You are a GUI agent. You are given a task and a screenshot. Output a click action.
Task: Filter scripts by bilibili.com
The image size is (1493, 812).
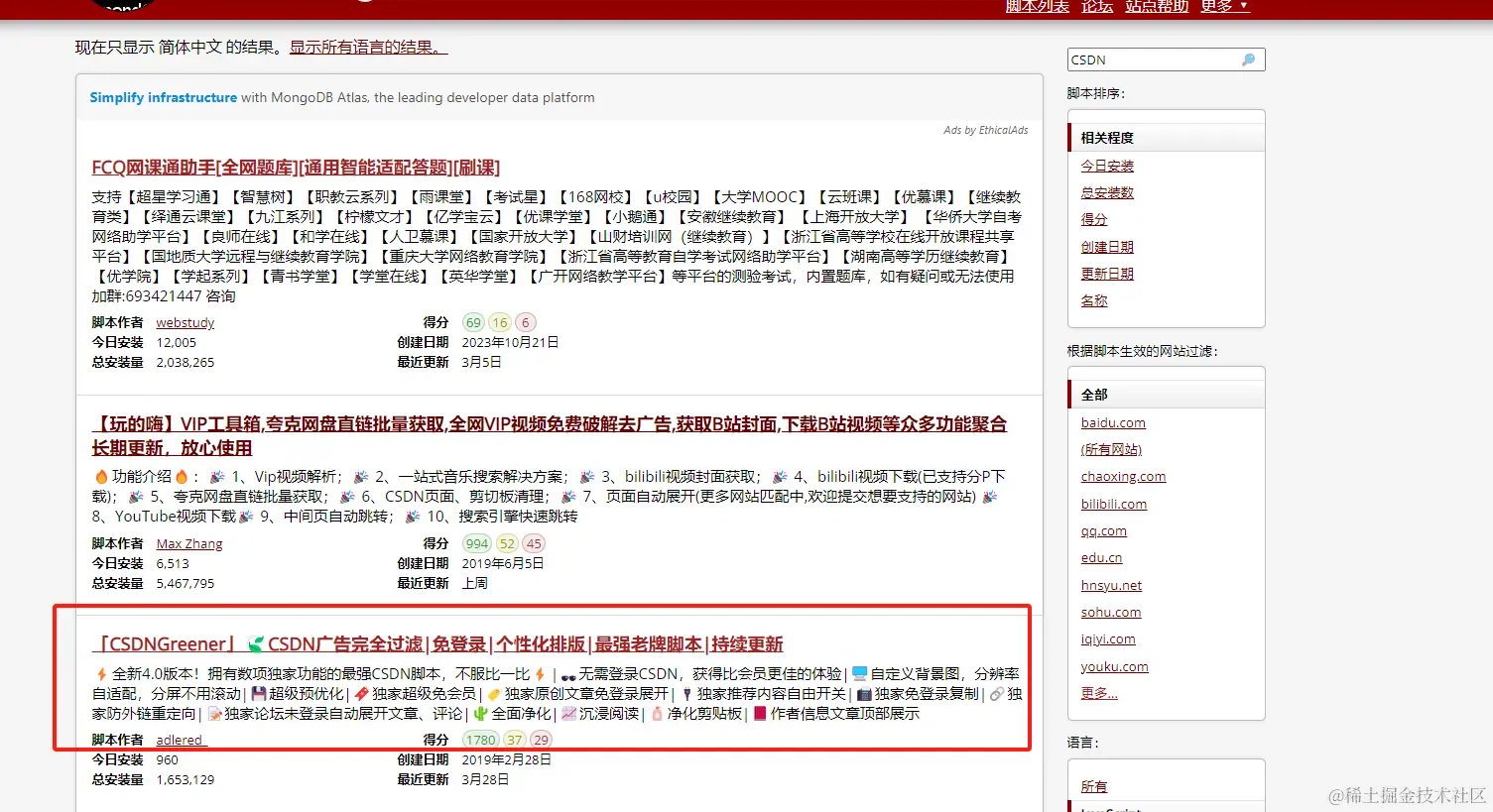[1113, 504]
